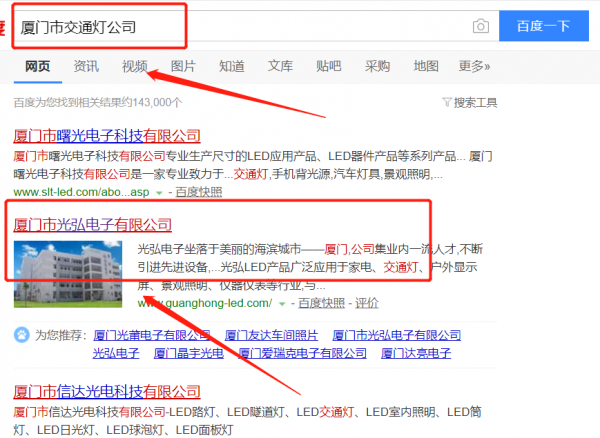The height and width of the screenshot is (438, 600).
Task: Open the 厦门市光弘电子有限公司 result title
Action: [x=93, y=223]
